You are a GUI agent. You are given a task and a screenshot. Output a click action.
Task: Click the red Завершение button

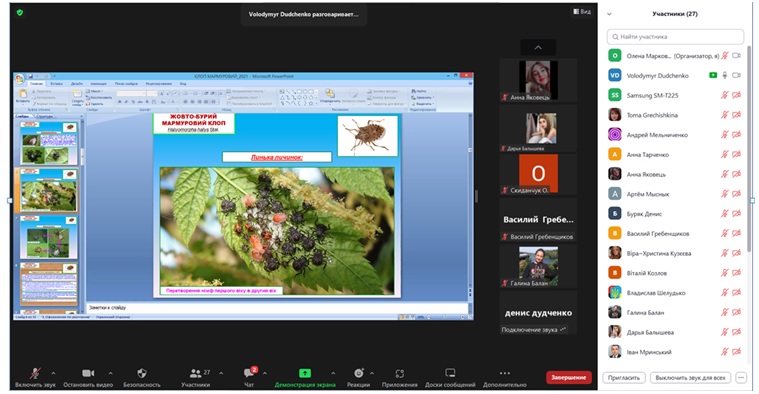[x=568, y=377]
